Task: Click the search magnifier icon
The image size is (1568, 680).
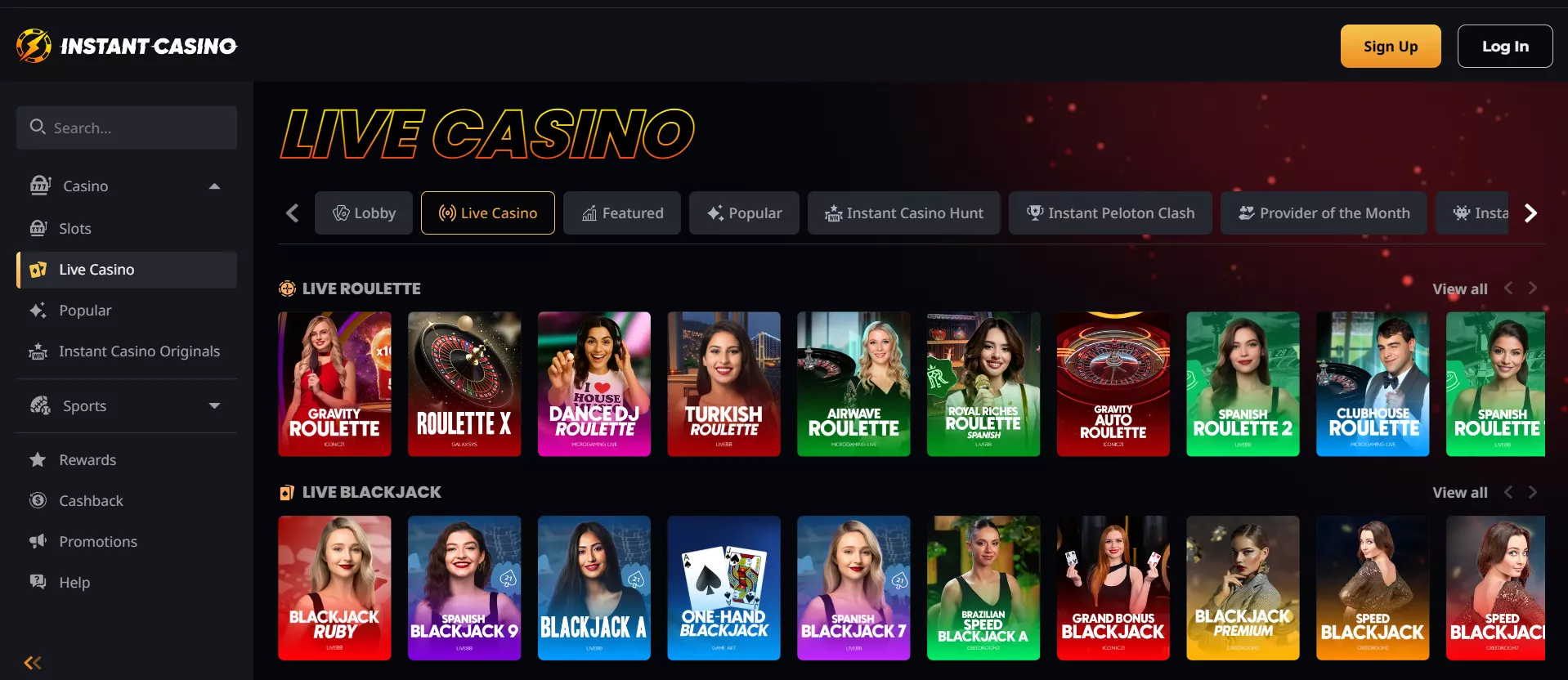Action: coord(38,127)
